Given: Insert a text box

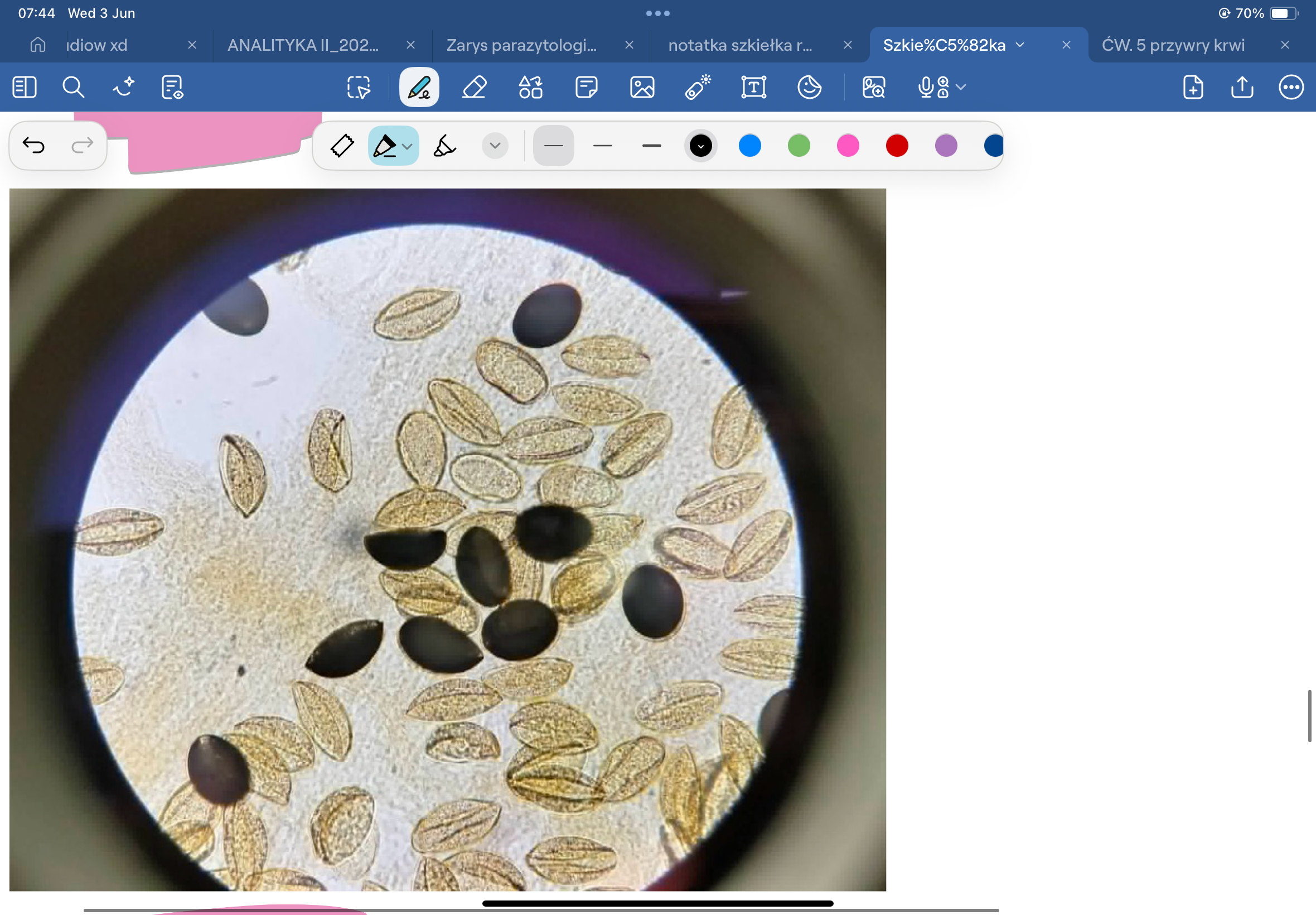Looking at the screenshot, I should coord(753,87).
